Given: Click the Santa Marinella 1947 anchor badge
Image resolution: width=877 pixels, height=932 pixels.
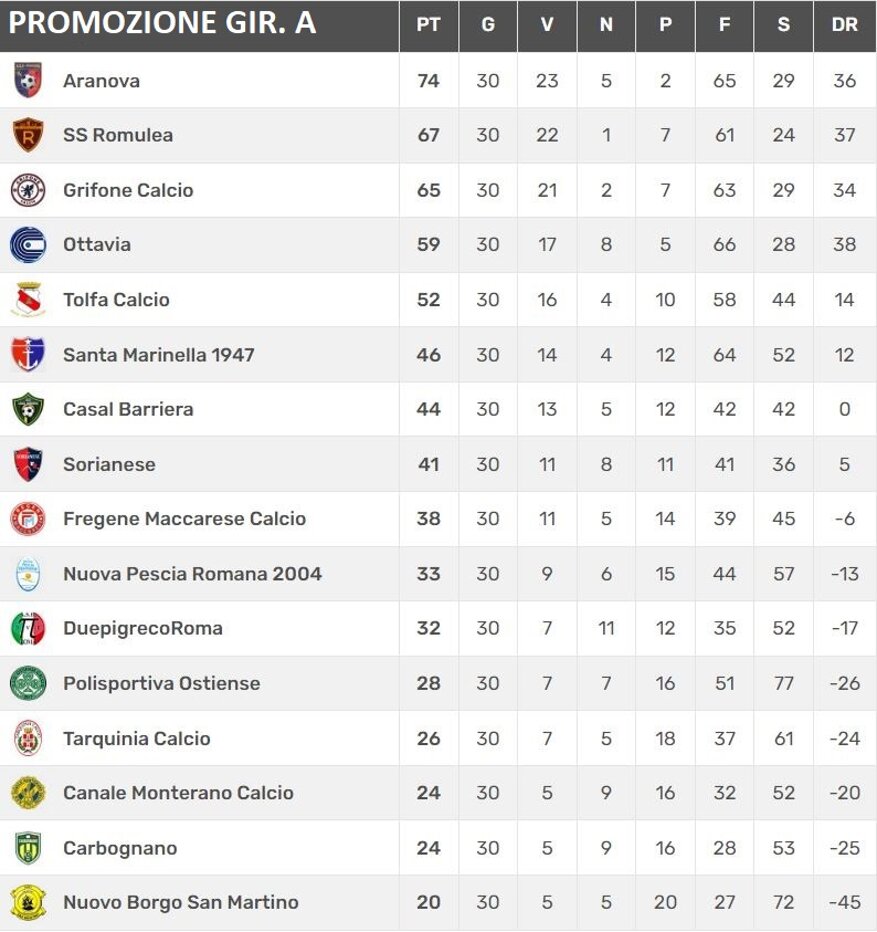Looking at the screenshot, I should [x=28, y=354].
